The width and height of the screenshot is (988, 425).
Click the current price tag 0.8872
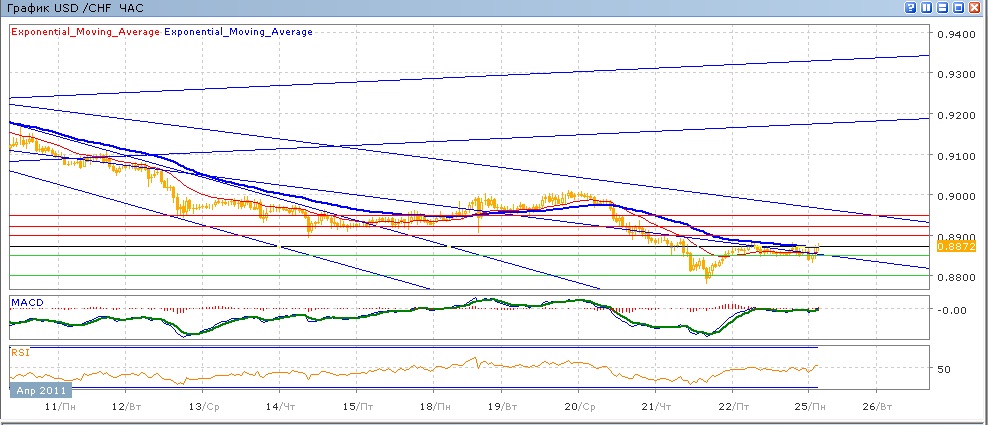tap(956, 246)
